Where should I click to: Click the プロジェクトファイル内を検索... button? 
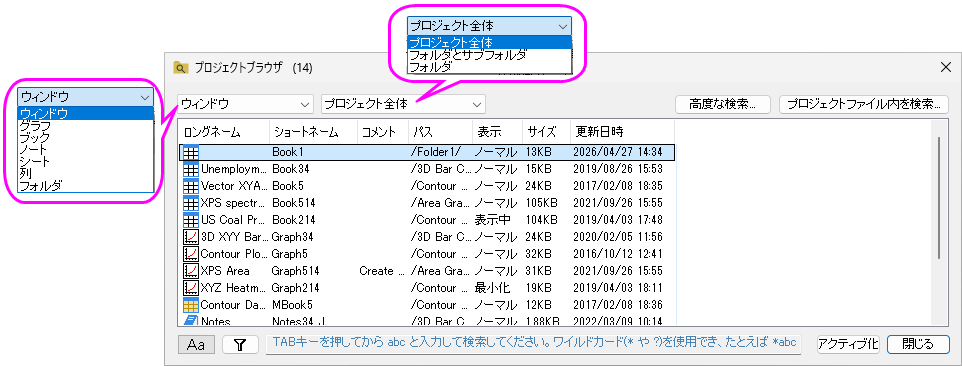pos(864,104)
